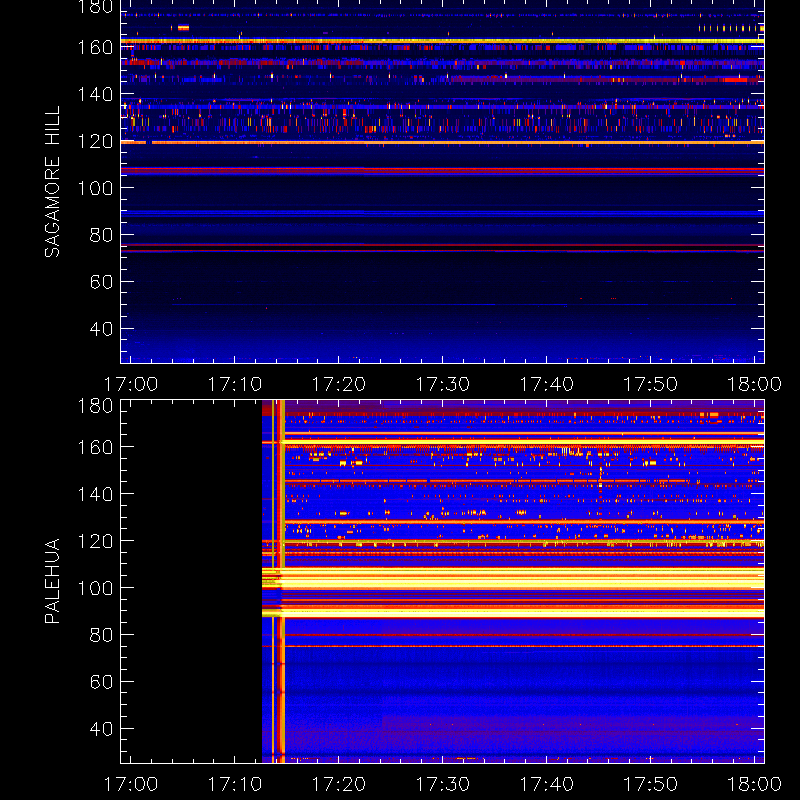Click 17:40 time label under Palehua plot

coord(547,784)
